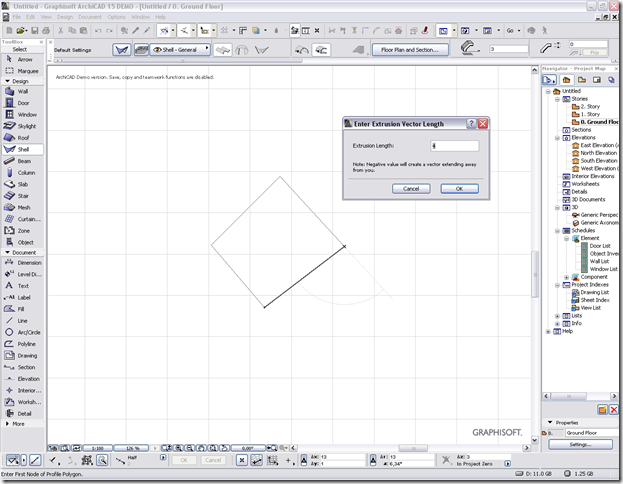Select the Text tool
Screen dimensions: 623x484
coord(22,286)
